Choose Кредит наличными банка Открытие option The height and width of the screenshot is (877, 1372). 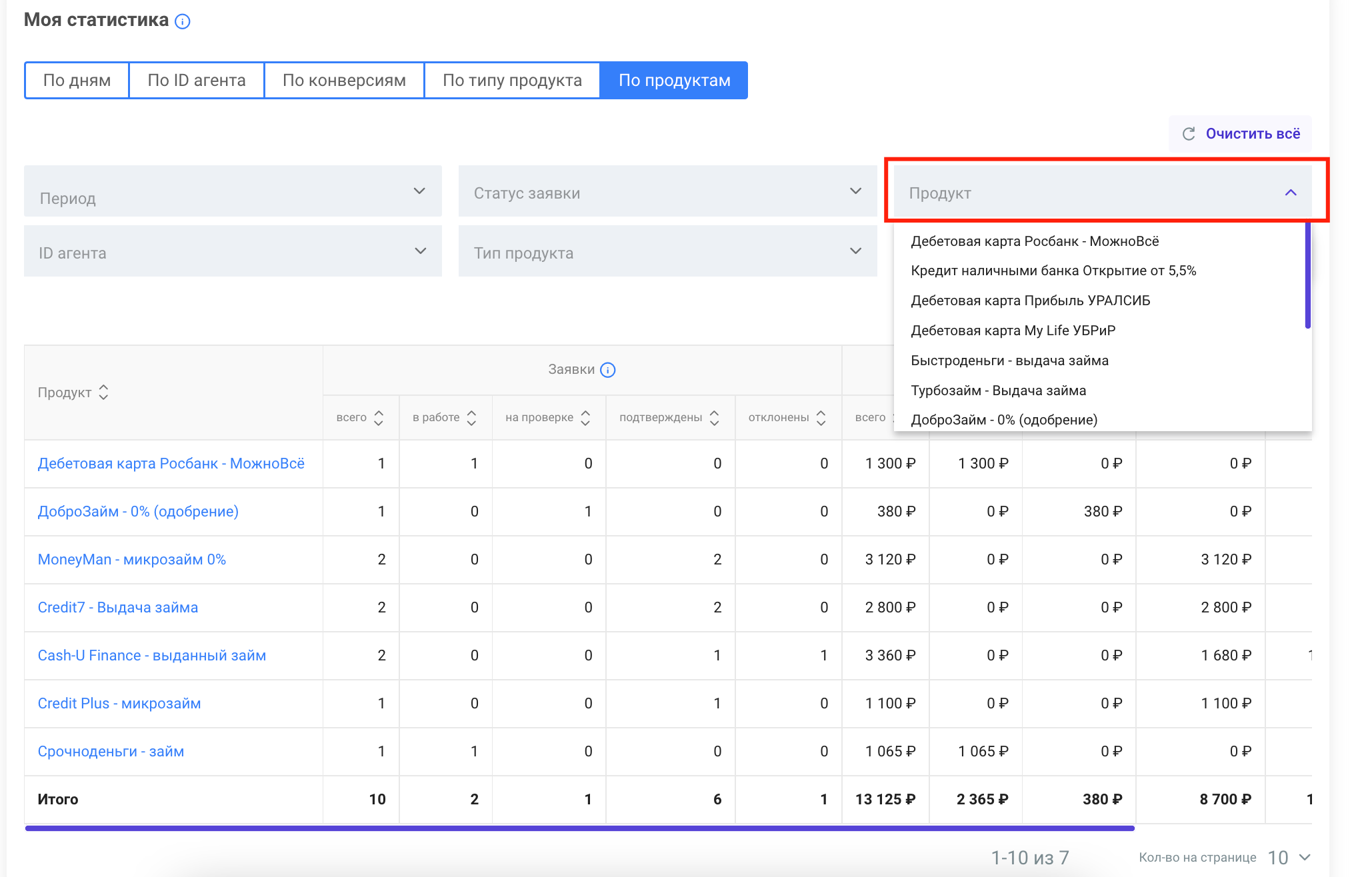[x=1053, y=271]
